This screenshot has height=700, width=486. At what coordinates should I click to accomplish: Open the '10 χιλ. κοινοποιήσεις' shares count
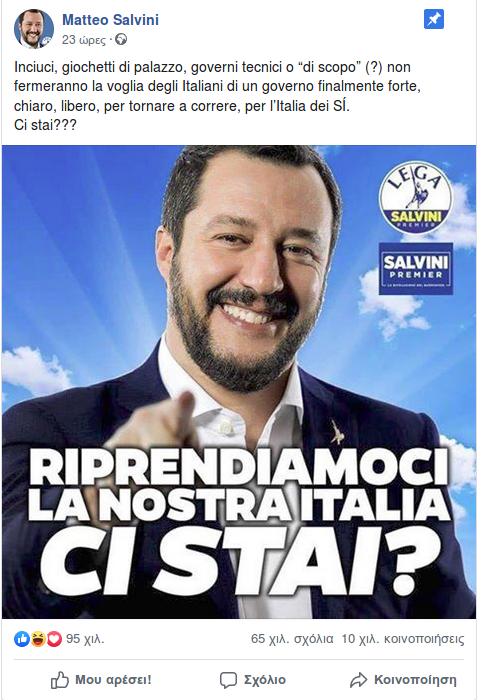403,639
